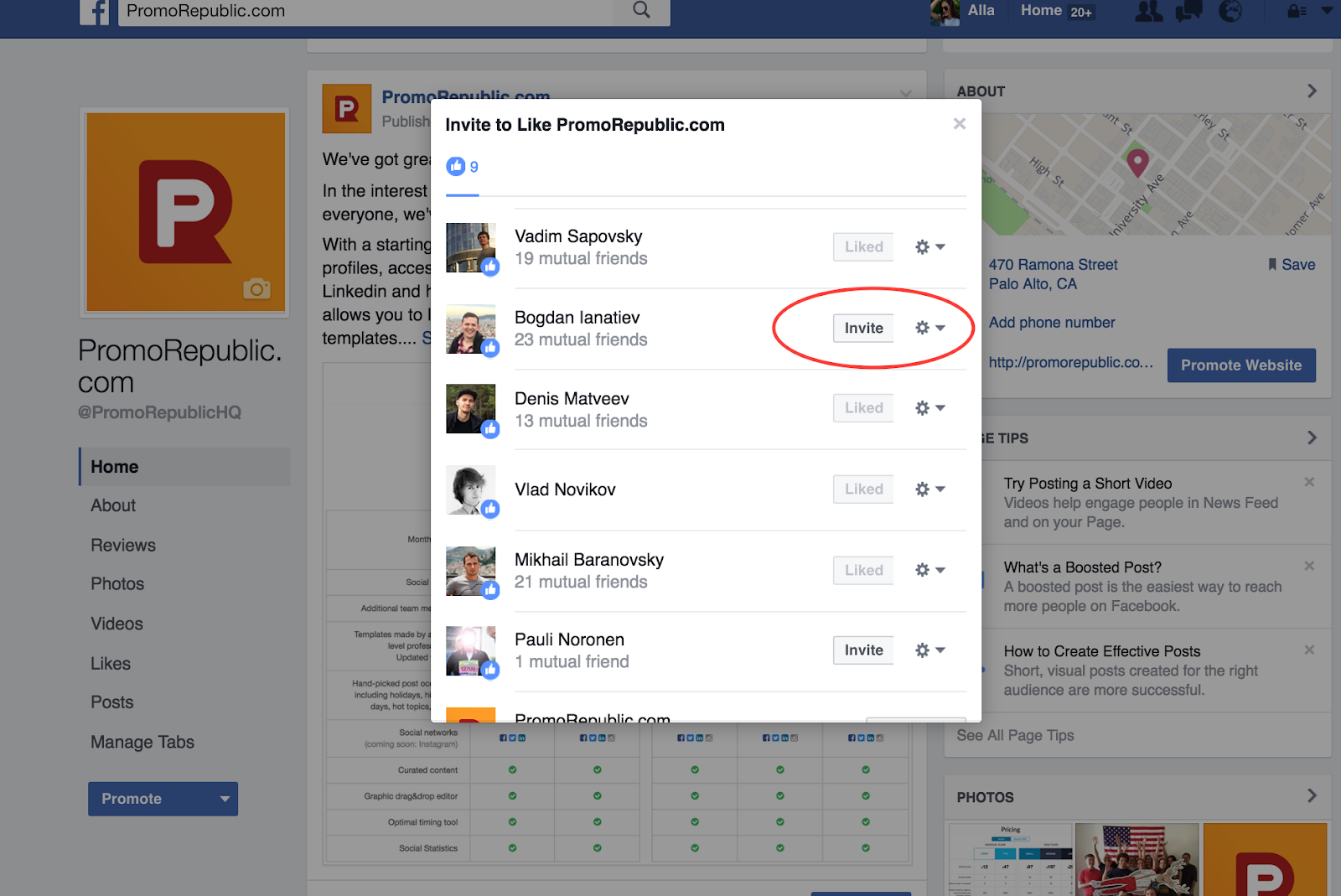Open Photos in the page sidebar
The width and height of the screenshot is (1341, 896).
click(x=117, y=584)
